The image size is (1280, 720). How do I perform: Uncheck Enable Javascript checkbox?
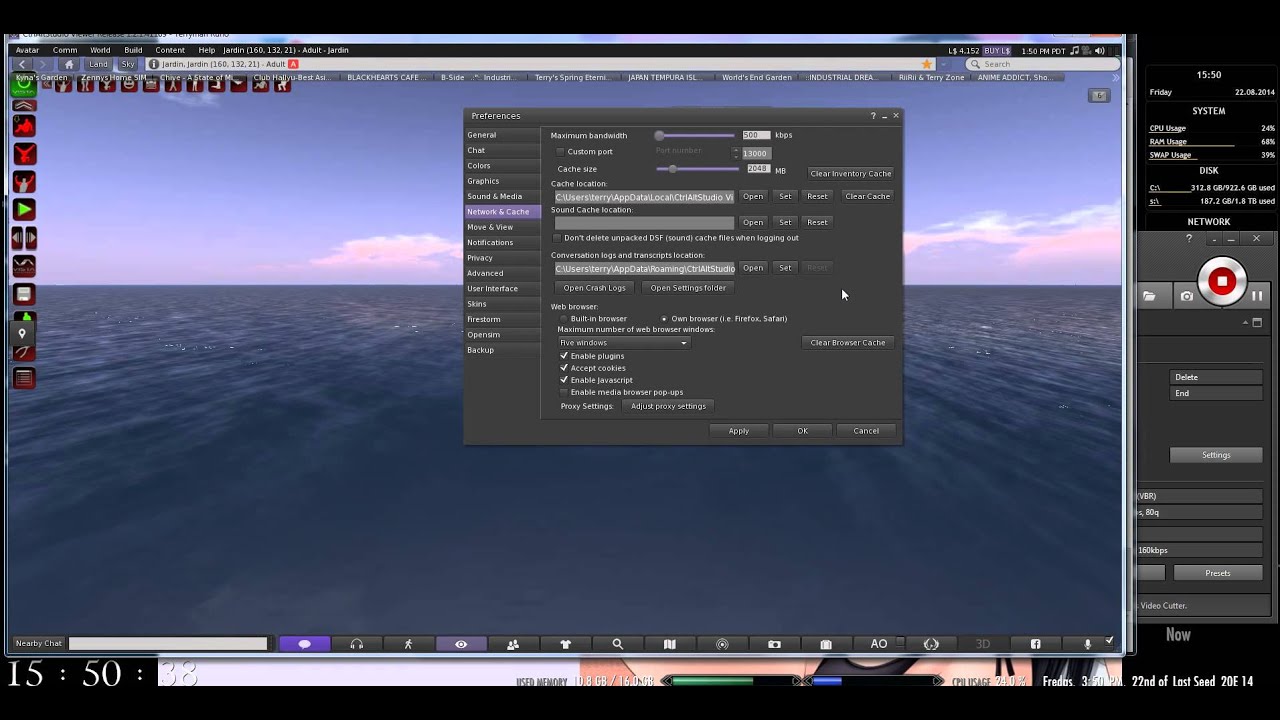point(564,380)
